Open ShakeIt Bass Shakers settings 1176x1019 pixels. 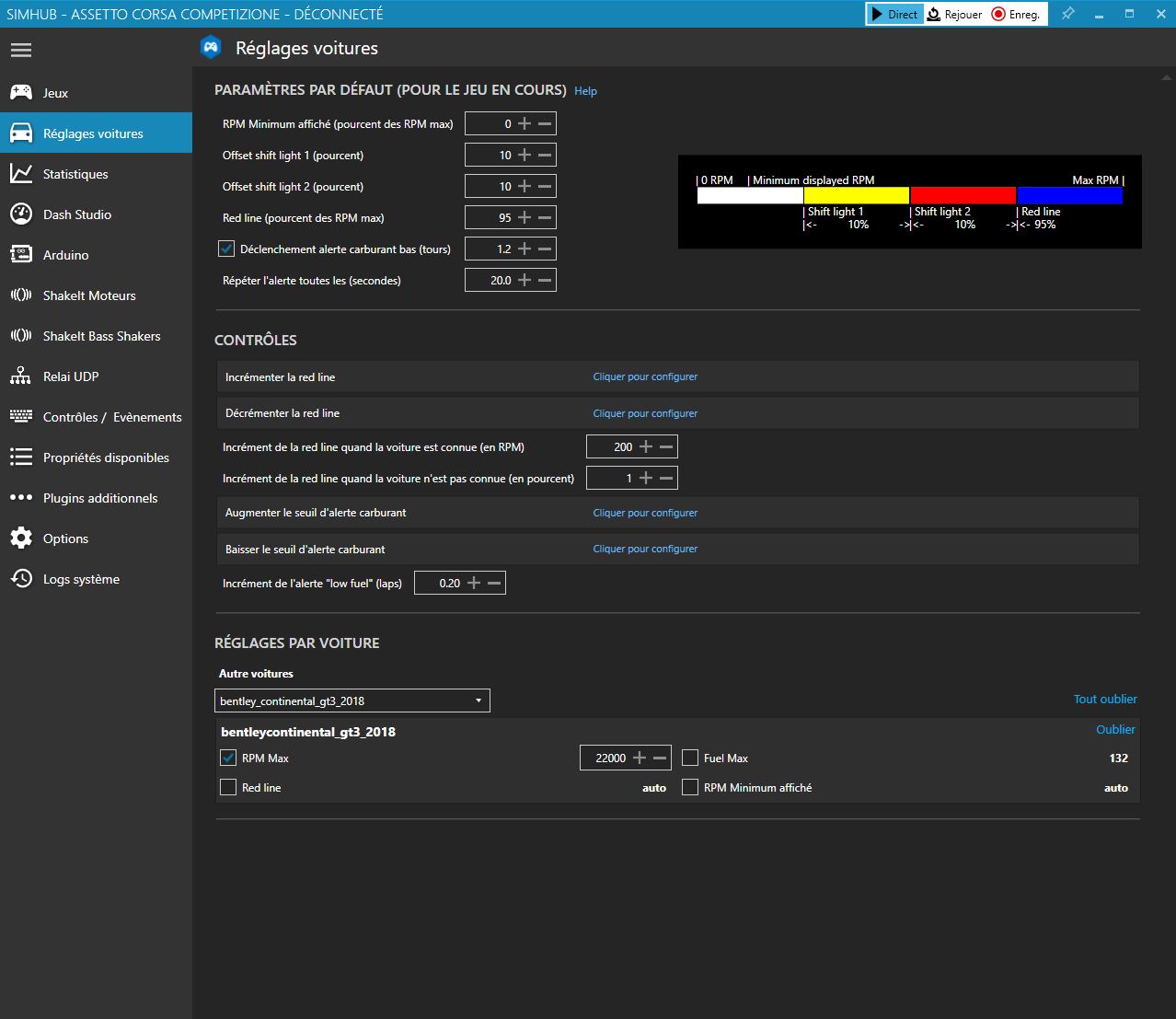96,336
